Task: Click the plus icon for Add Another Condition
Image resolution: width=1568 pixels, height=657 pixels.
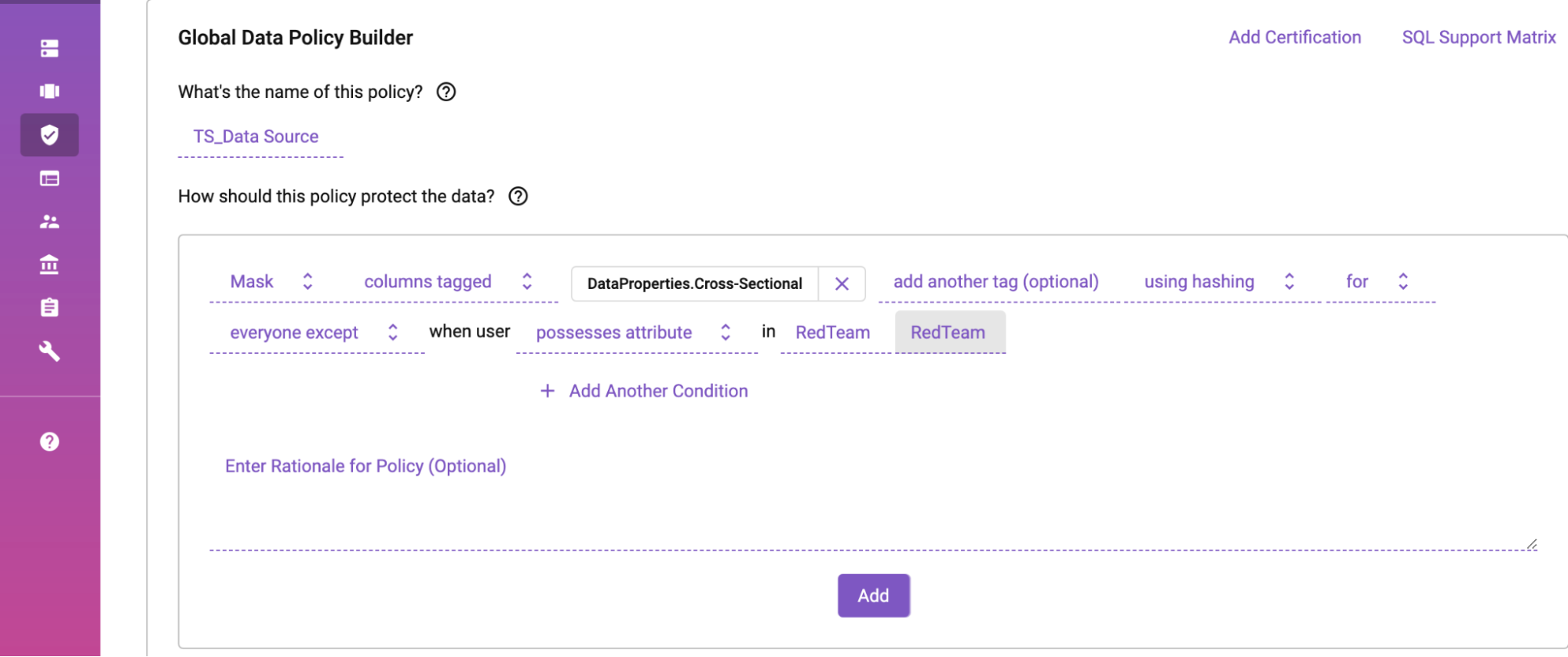Action: tap(548, 391)
